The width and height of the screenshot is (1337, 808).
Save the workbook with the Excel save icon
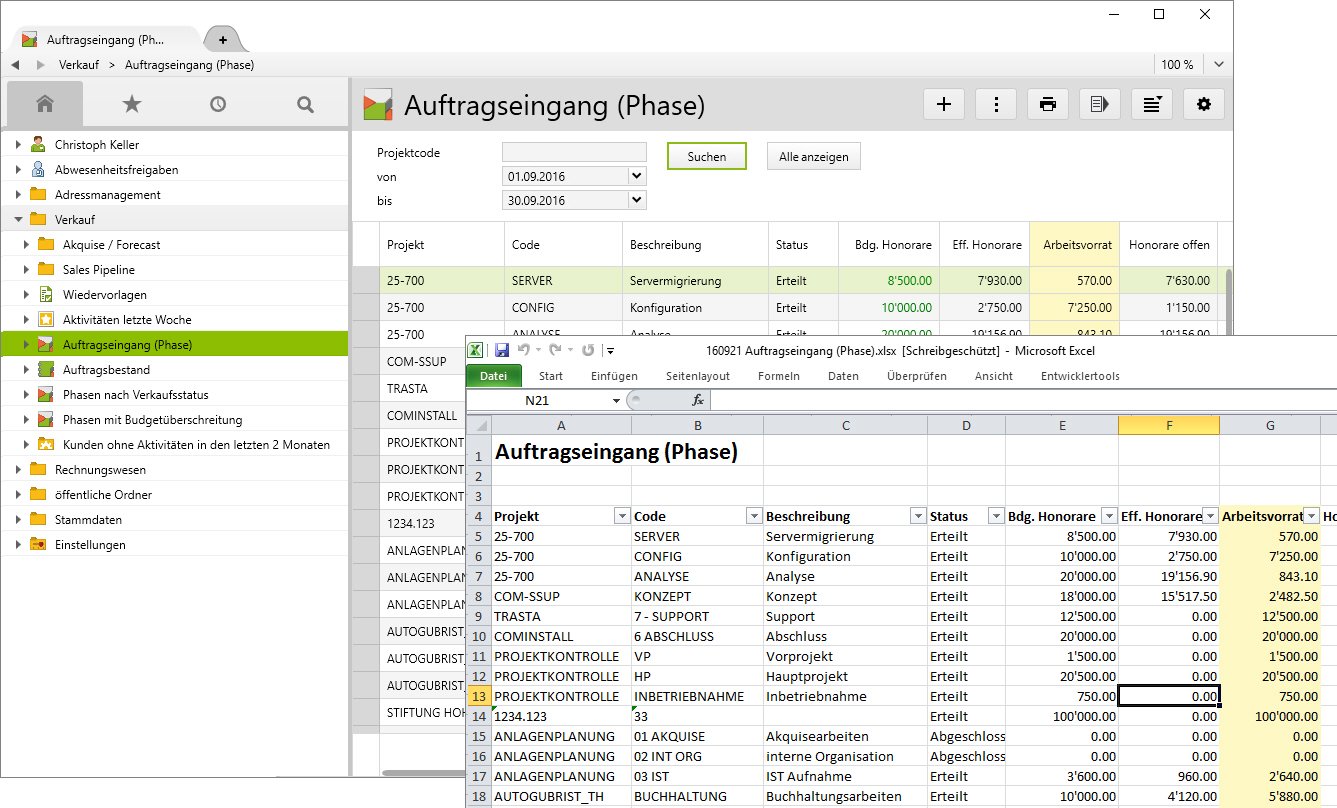pyautogui.click(x=501, y=349)
